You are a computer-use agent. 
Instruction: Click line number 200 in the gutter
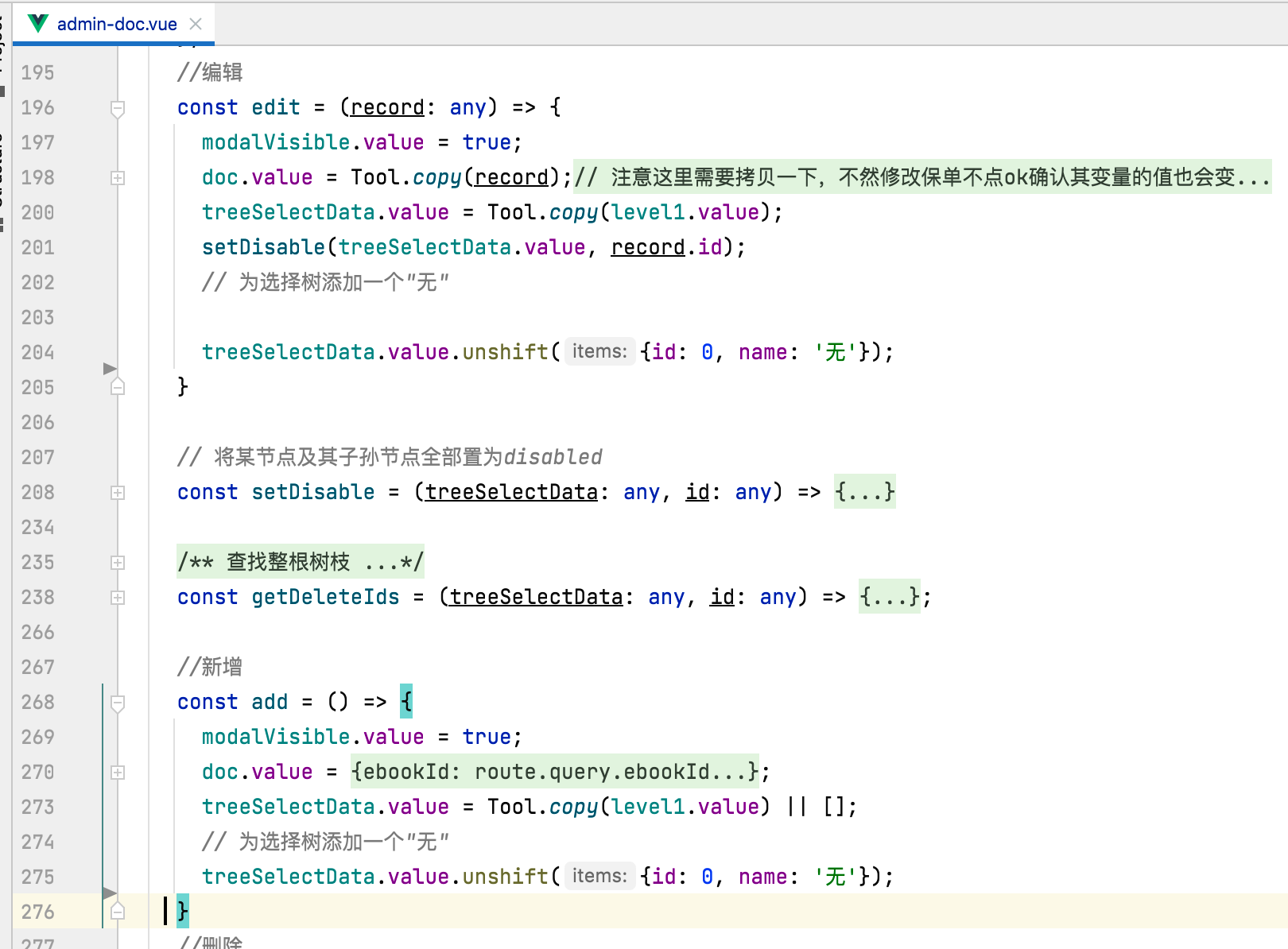[x=37, y=212]
